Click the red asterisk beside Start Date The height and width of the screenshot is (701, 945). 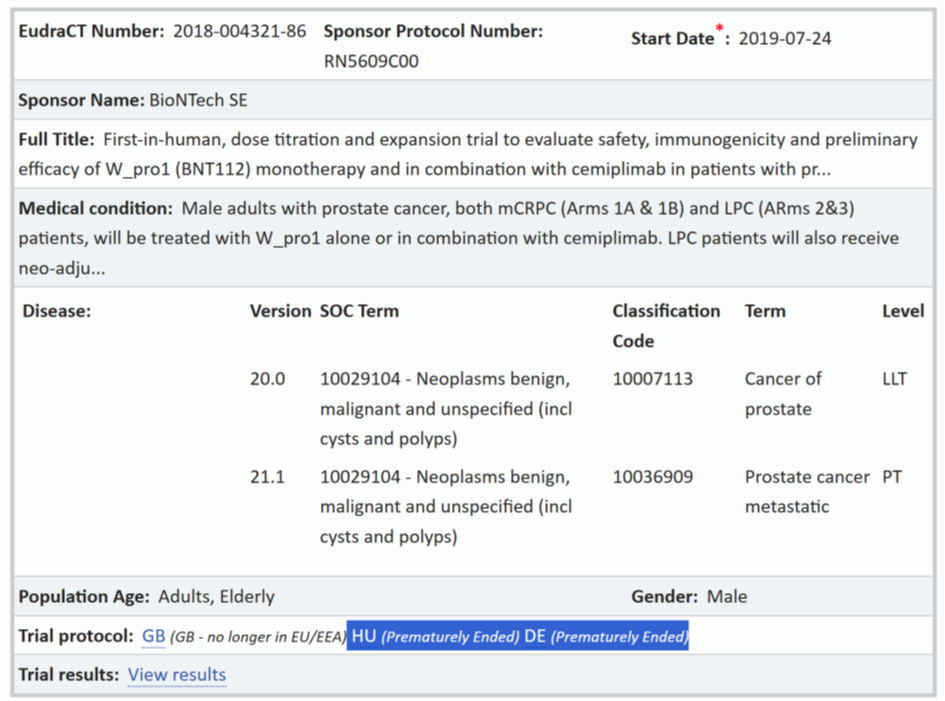(719, 28)
